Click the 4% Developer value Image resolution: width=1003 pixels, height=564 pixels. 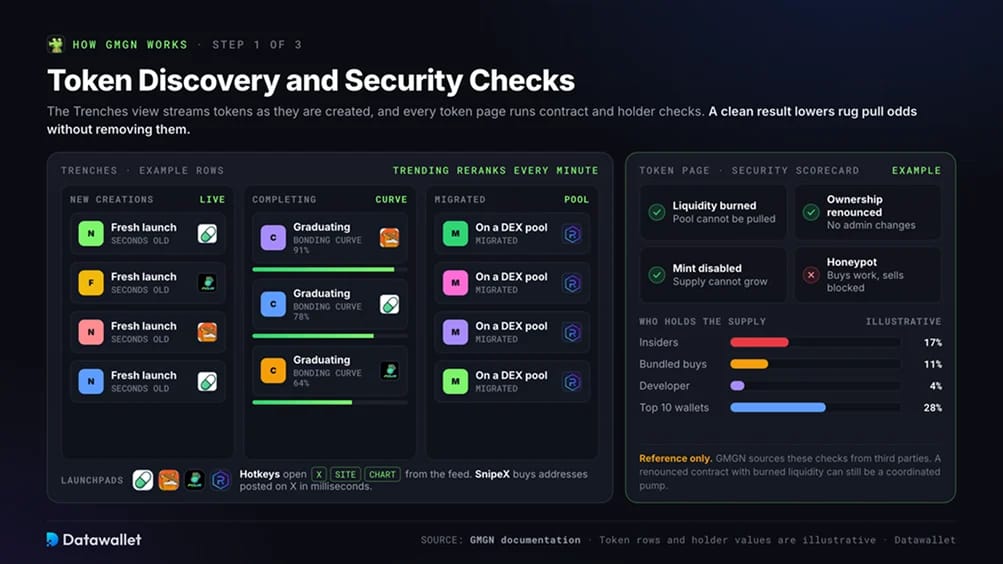pyautogui.click(x=936, y=386)
